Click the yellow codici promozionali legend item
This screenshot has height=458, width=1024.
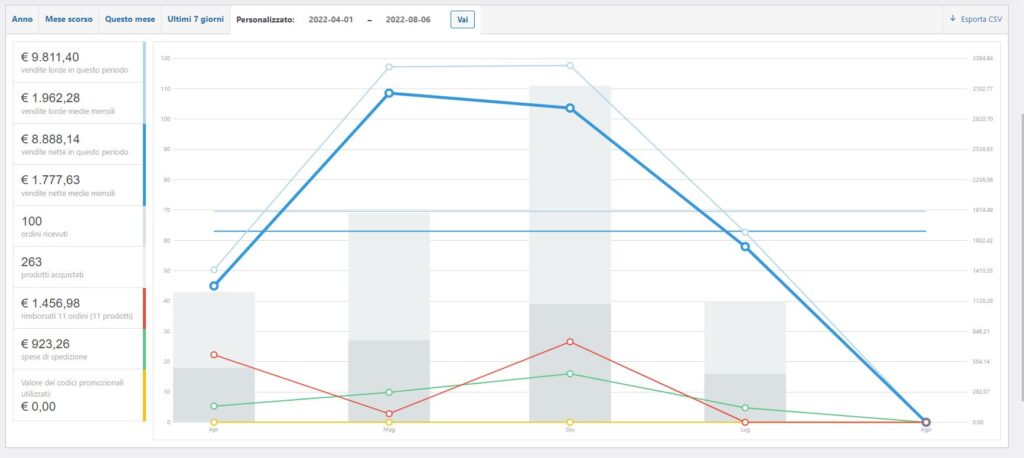[x=79, y=395]
